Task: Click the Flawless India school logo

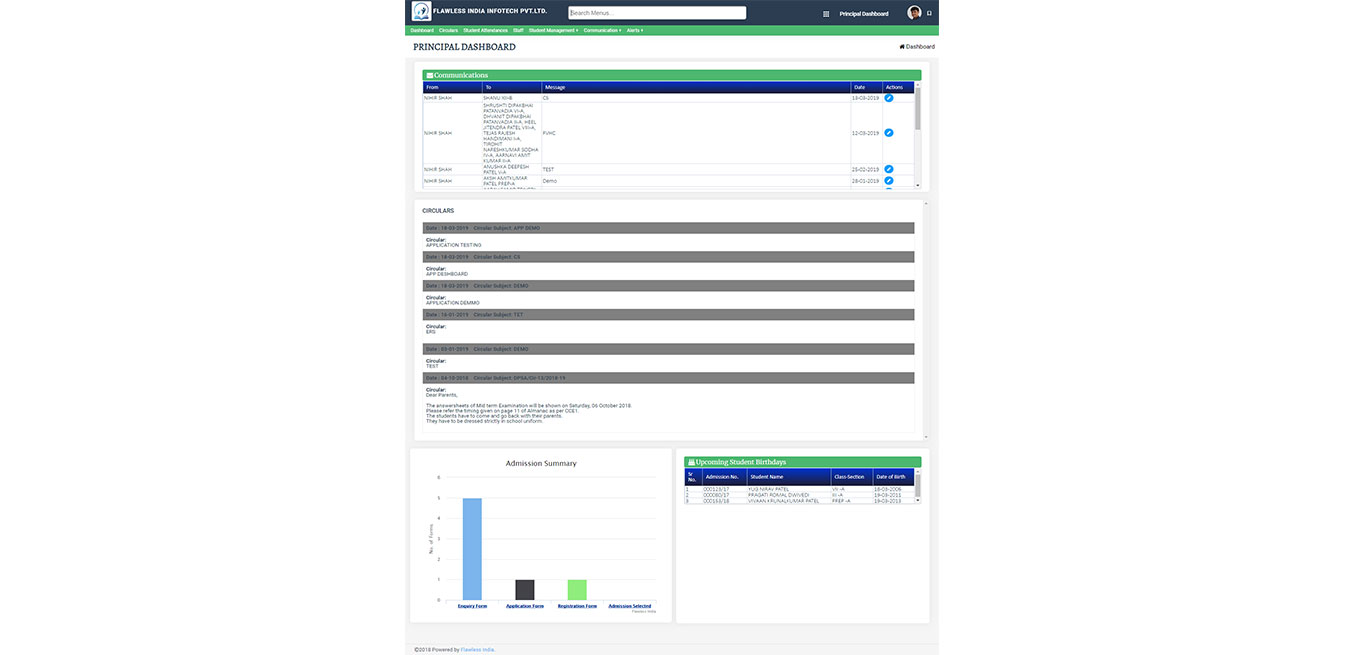Action: tap(421, 12)
